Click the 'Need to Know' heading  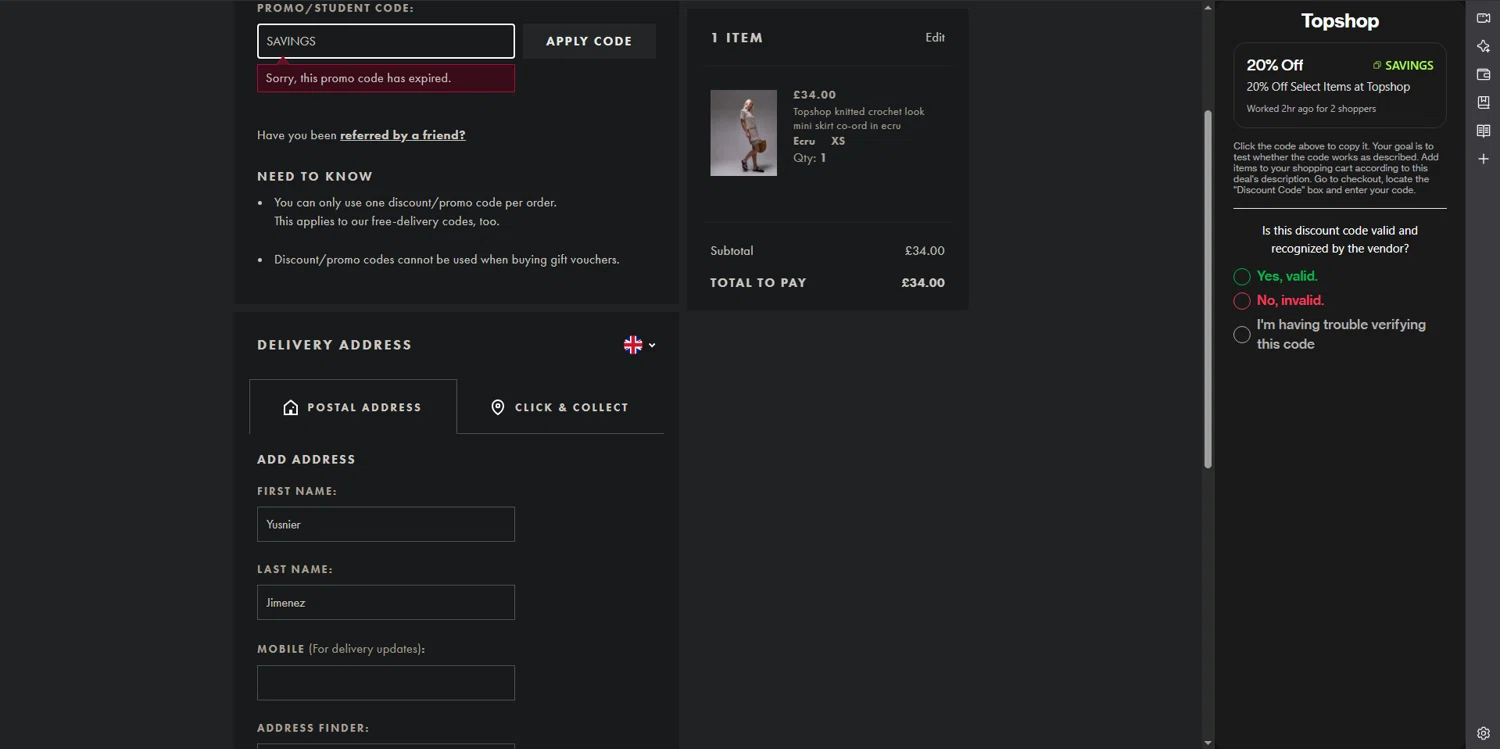(315, 176)
